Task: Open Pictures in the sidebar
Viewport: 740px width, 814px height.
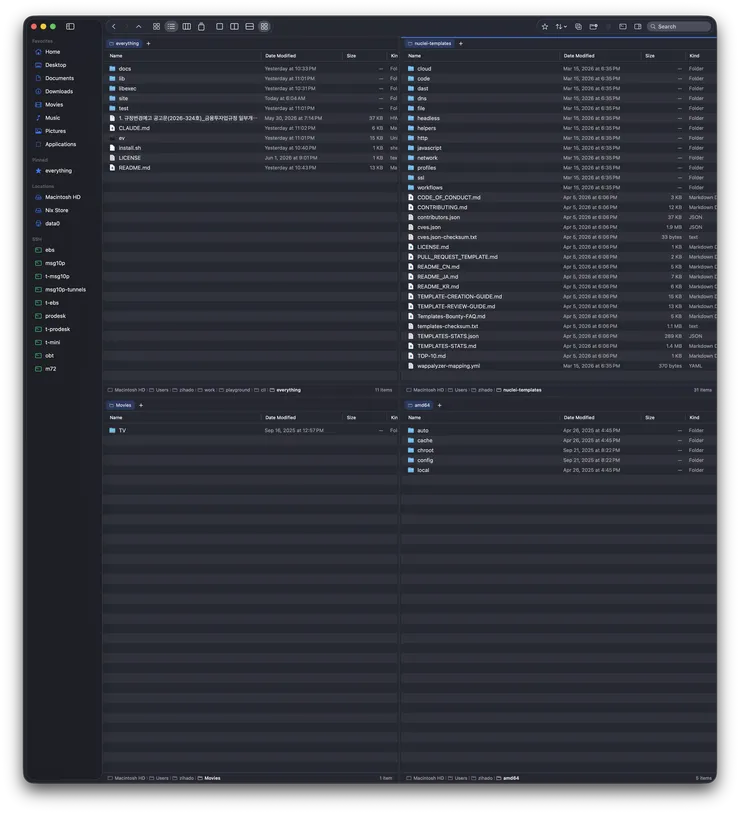Action: tap(55, 131)
